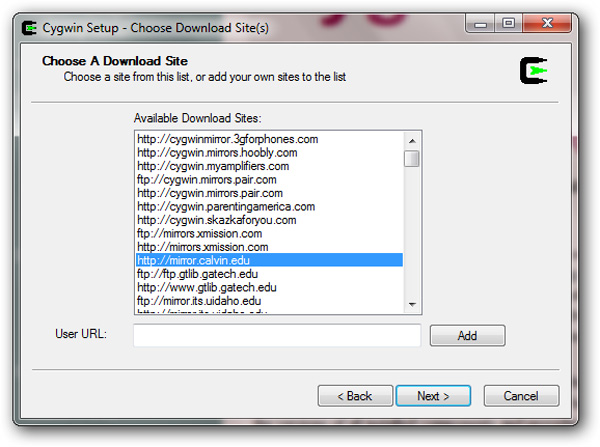Select http://cygwin.skazkaforyou.com
The height and width of the screenshot is (447, 600).
(269, 220)
